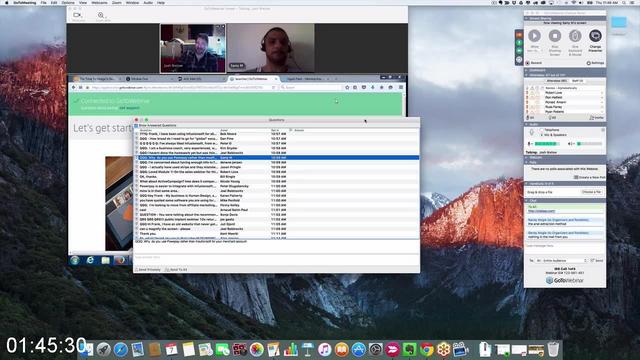
Task: Click Invite below the attendee list
Action: (x=596, y=118)
